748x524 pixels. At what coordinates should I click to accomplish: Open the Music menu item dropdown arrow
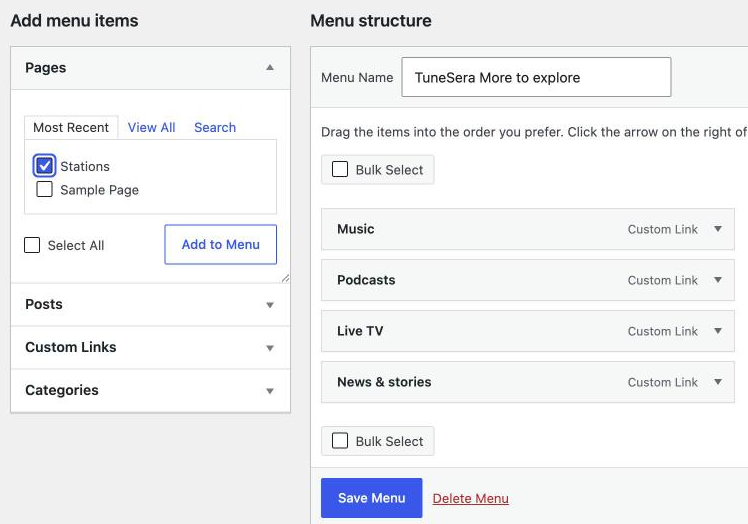[x=718, y=229]
